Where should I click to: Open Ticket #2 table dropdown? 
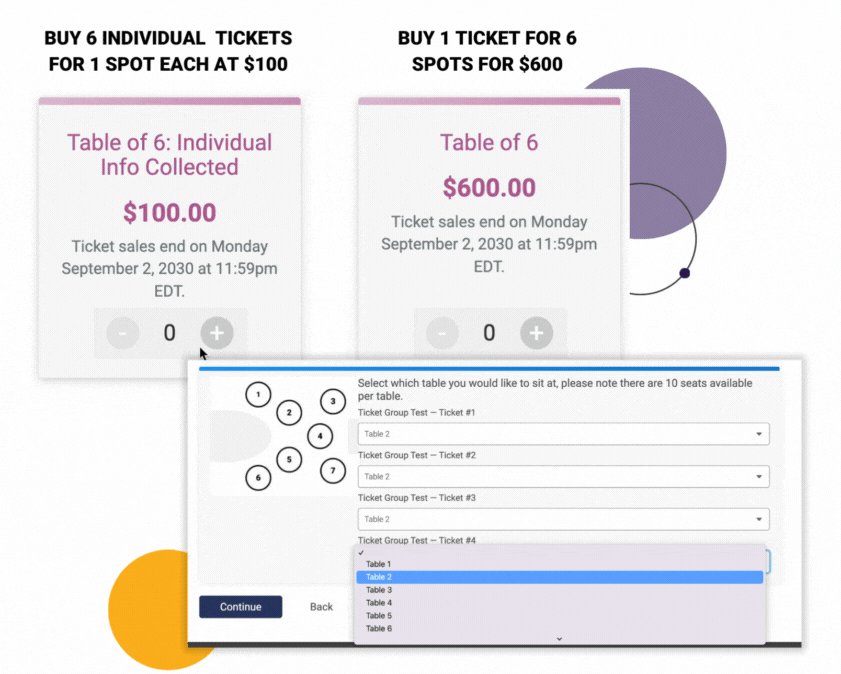(564, 476)
